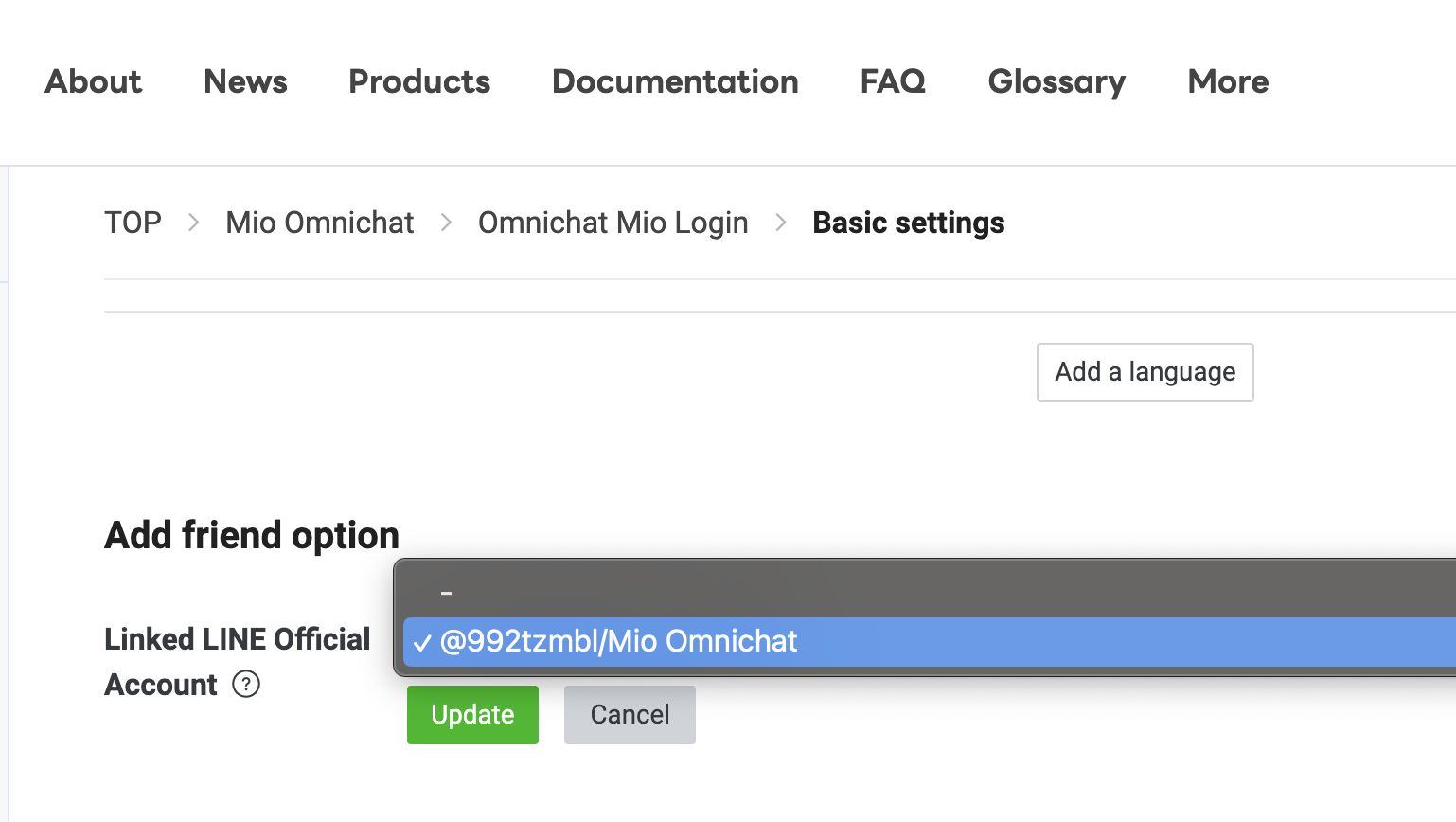The width and height of the screenshot is (1456, 822).
Task: Open the Products menu item
Action: [x=419, y=81]
